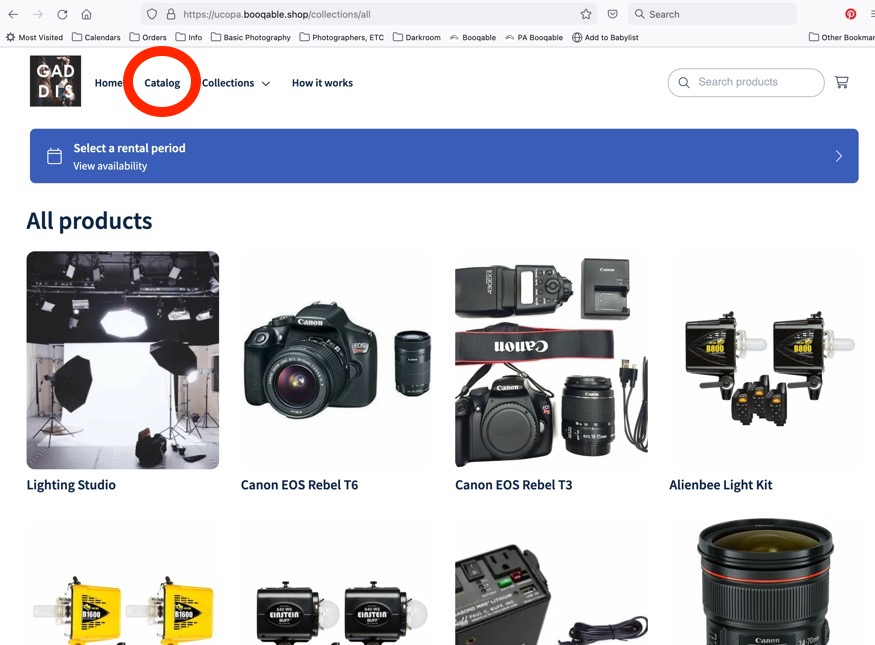Open the Booqable bookmark
875x645 pixels.
473,37
